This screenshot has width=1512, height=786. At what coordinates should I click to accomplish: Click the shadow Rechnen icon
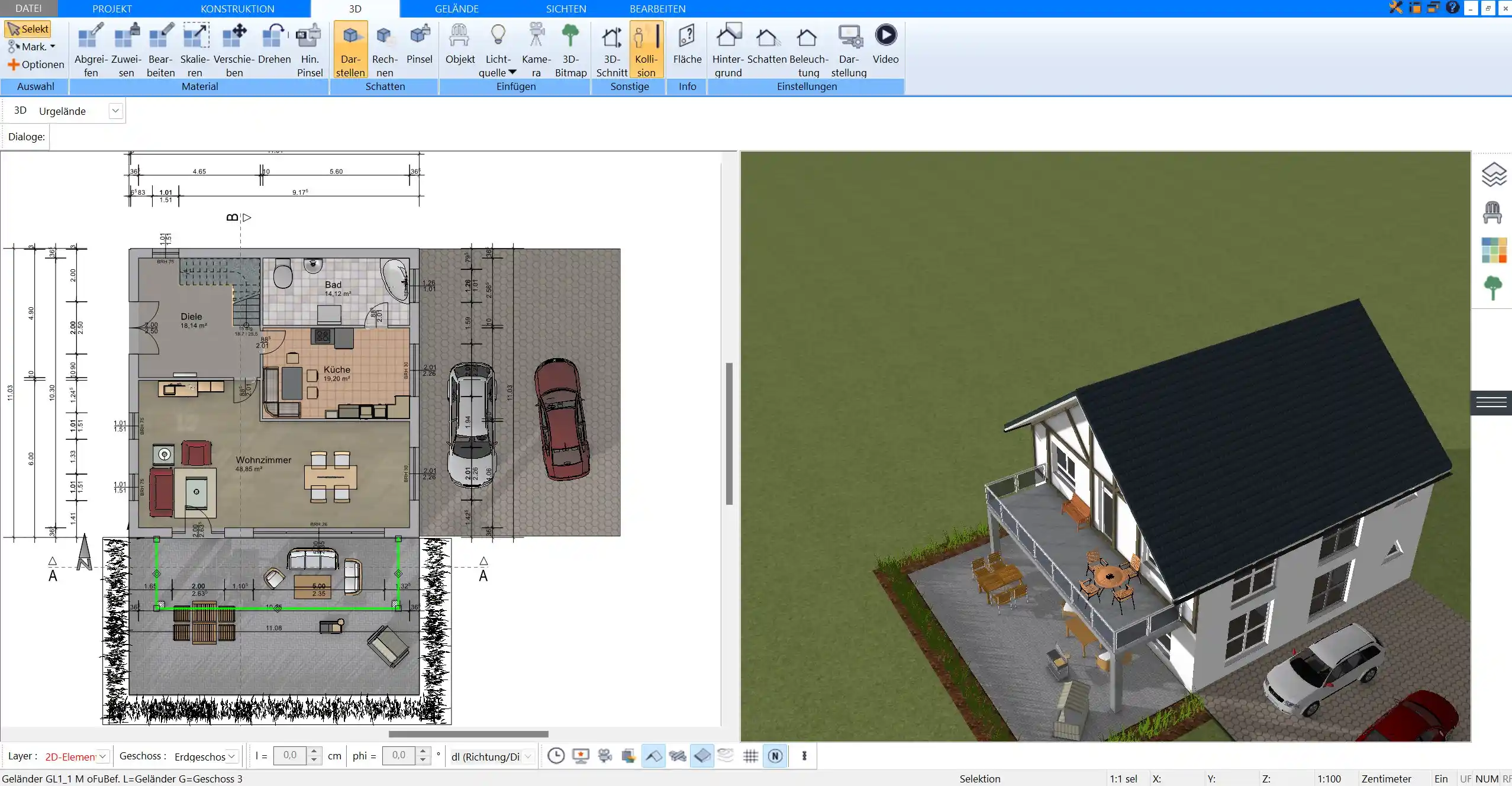point(385,50)
